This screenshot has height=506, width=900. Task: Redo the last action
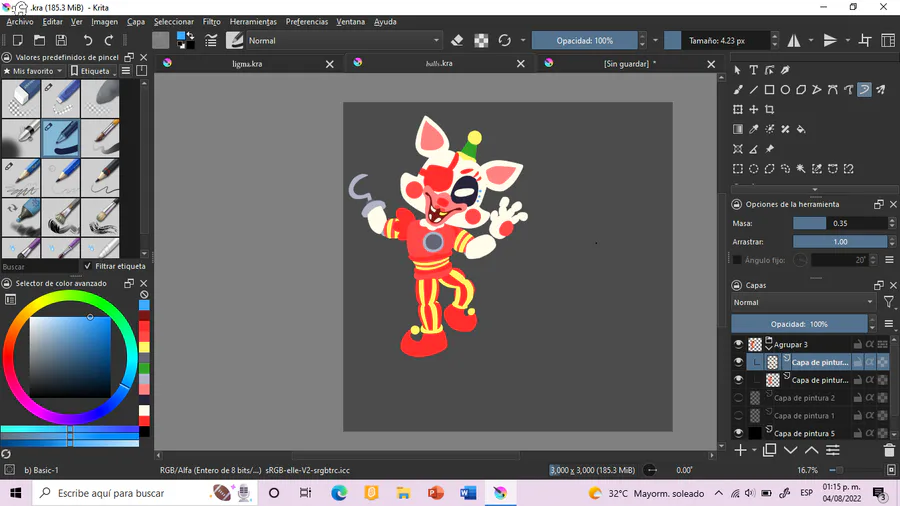click(x=109, y=40)
